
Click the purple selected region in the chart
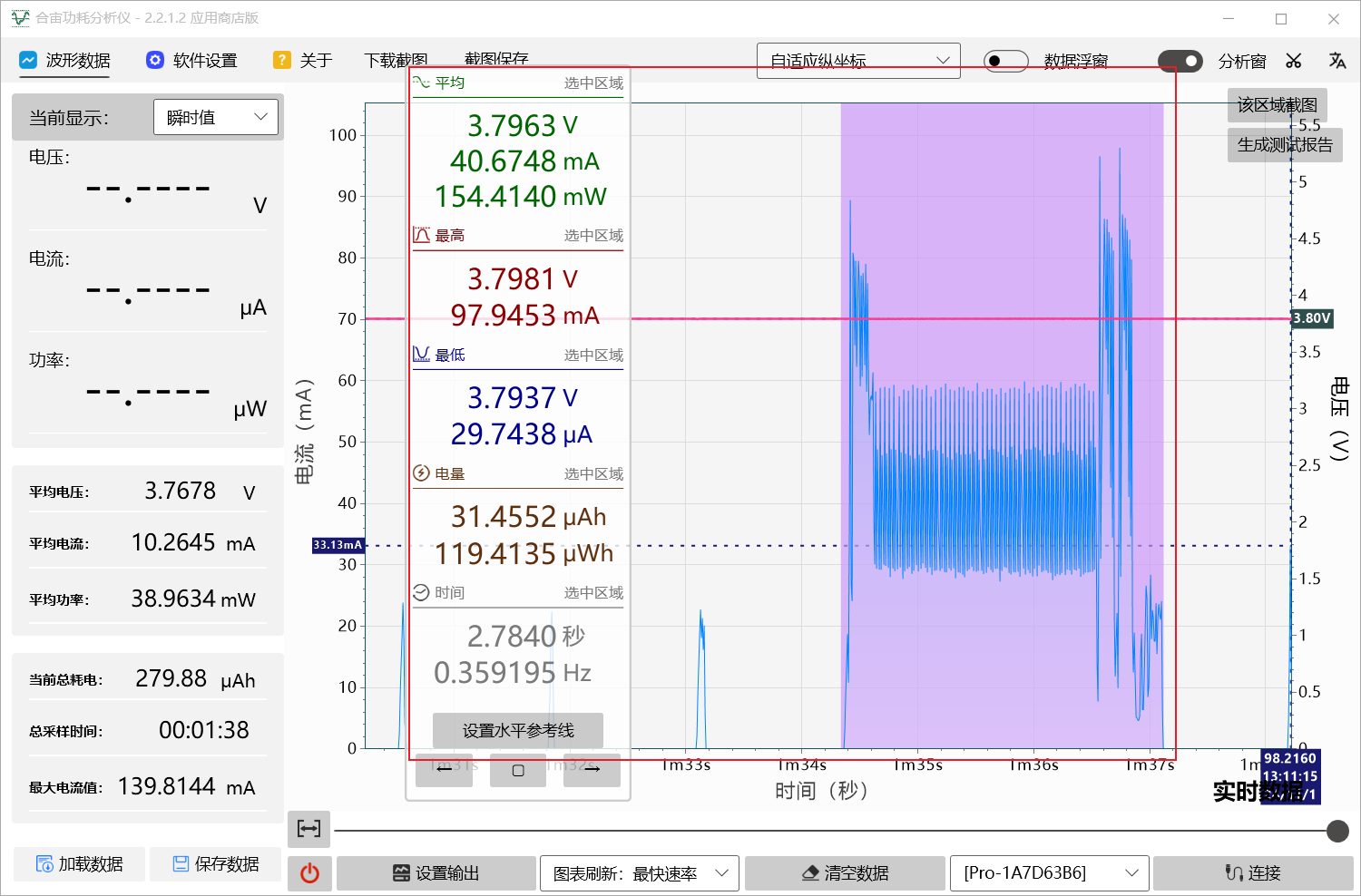tap(1002, 425)
